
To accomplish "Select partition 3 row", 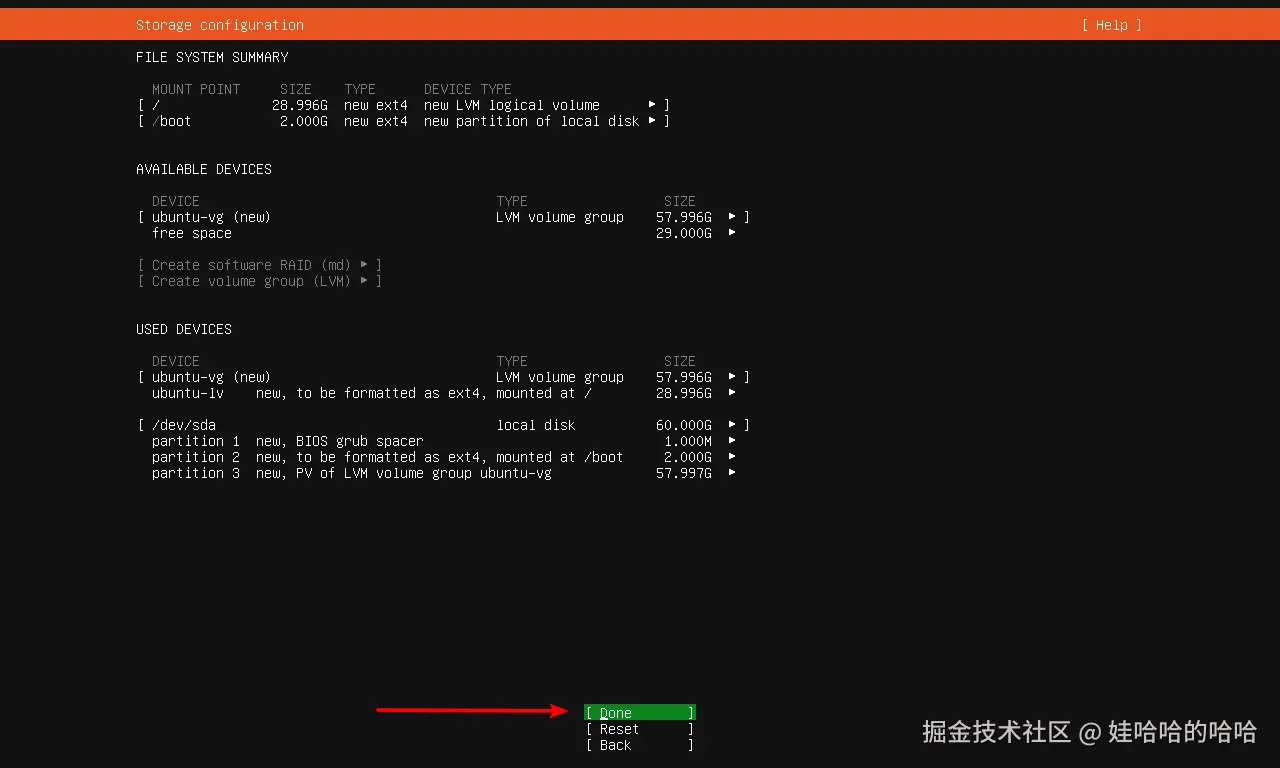I will pos(444,473).
